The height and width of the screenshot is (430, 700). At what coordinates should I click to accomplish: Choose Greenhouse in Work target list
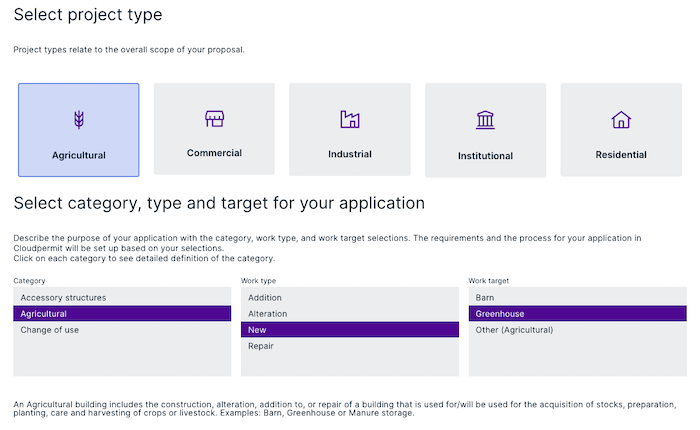click(500, 314)
